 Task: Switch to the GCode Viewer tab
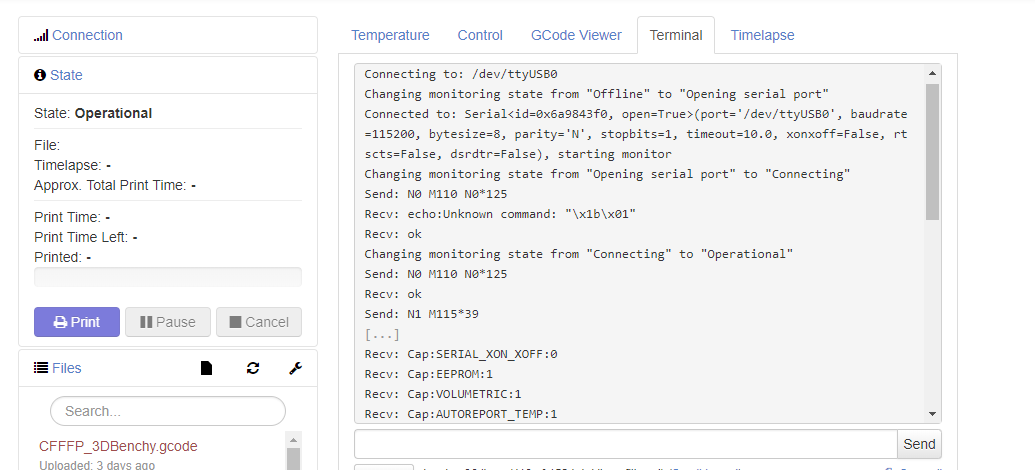coord(576,35)
